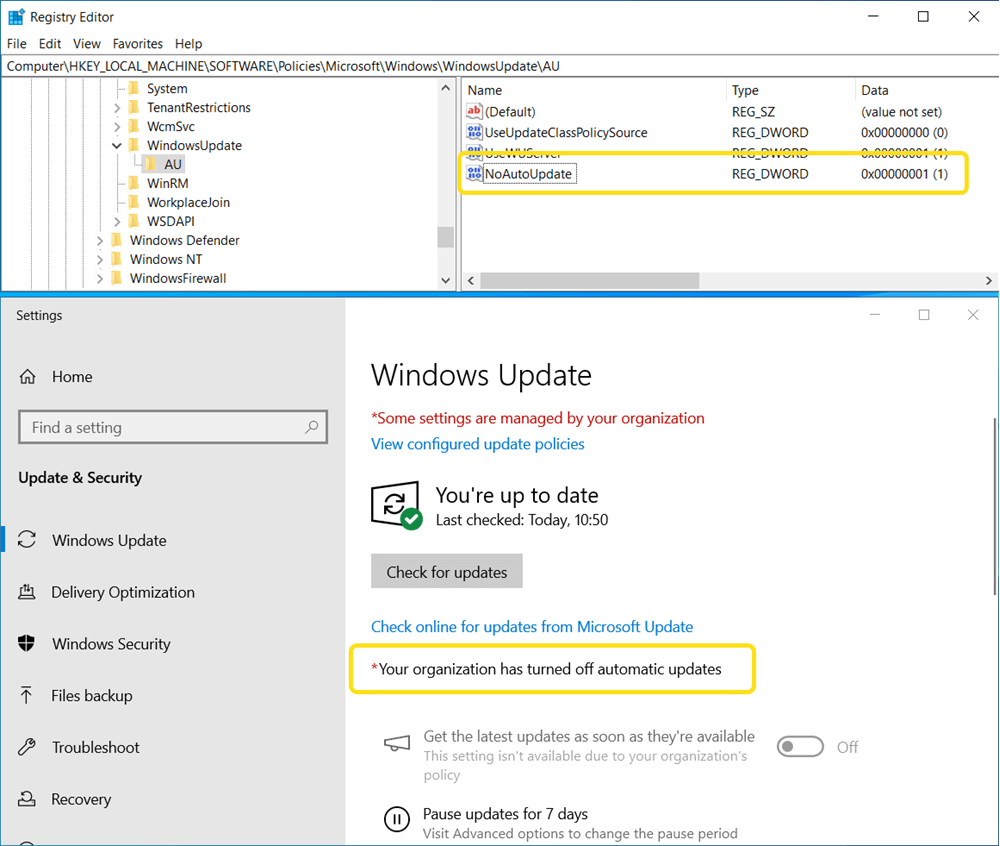Open the View menu in Registry Editor
Viewport: 1000px width, 846px height.
tap(87, 43)
